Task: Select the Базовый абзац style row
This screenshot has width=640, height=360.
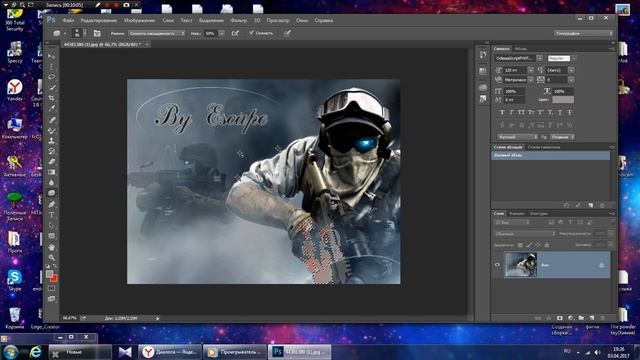Action: click(x=551, y=156)
